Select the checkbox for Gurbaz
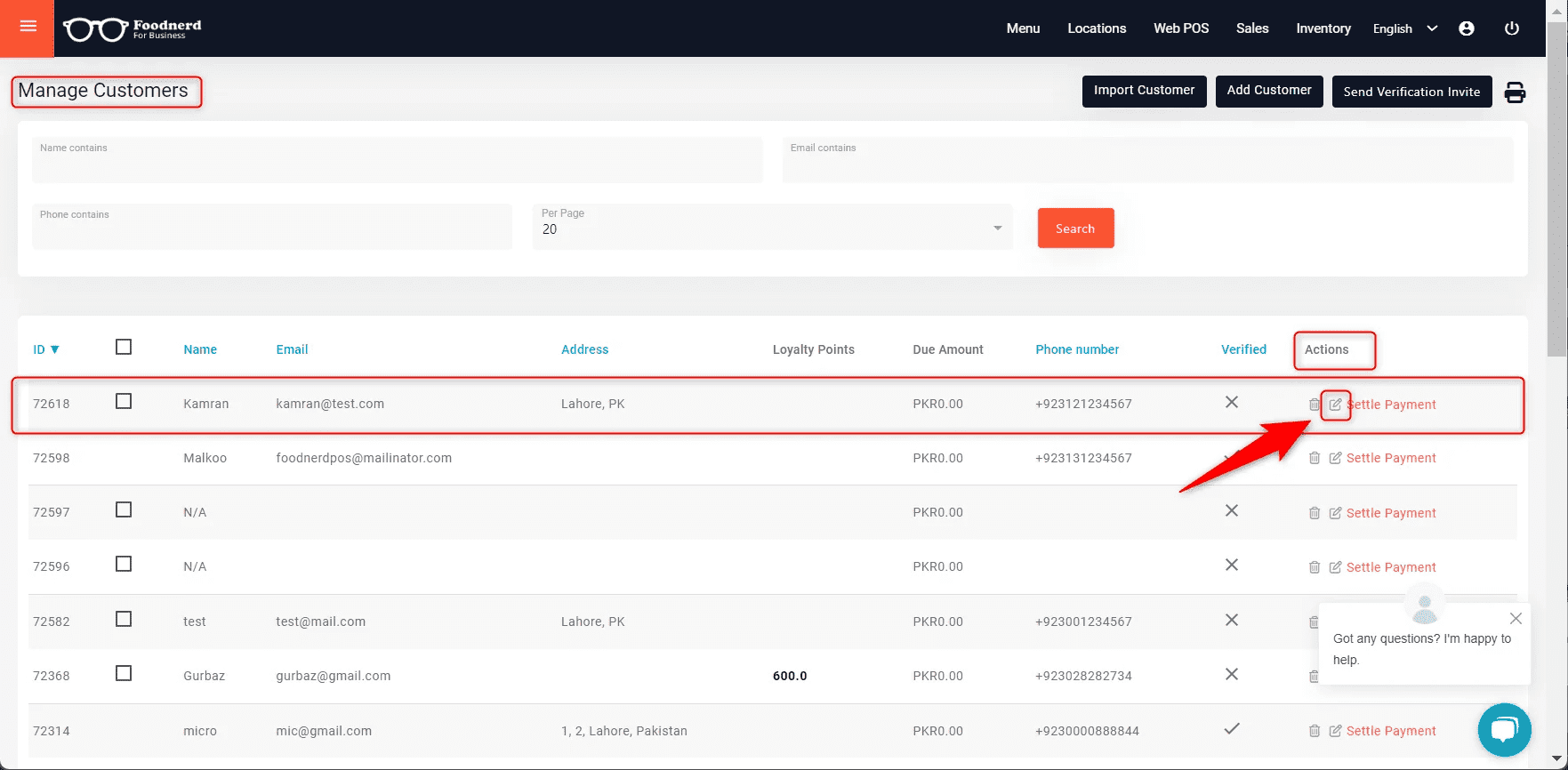This screenshot has width=1568, height=770. click(124, 673)
